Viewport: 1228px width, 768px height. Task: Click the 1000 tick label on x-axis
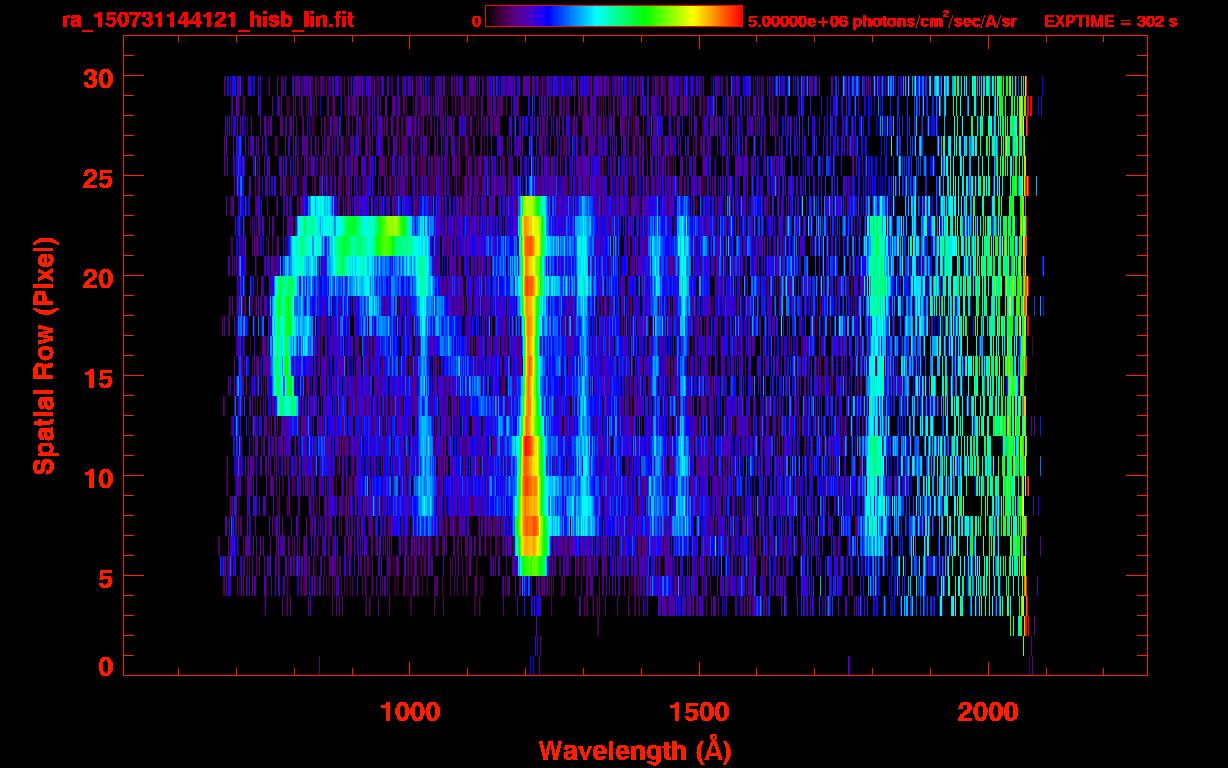[x=410, y=712]
